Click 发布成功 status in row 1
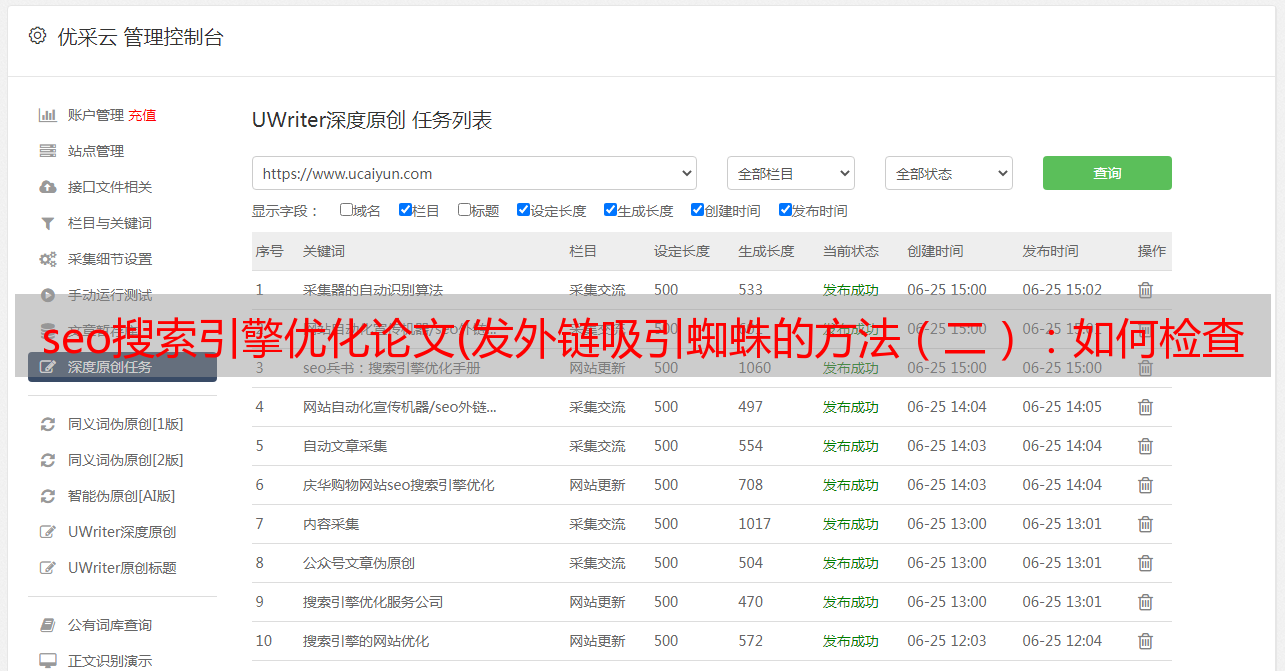The image size is (1285, 671). pyautogui.click(x=851, y=290)
